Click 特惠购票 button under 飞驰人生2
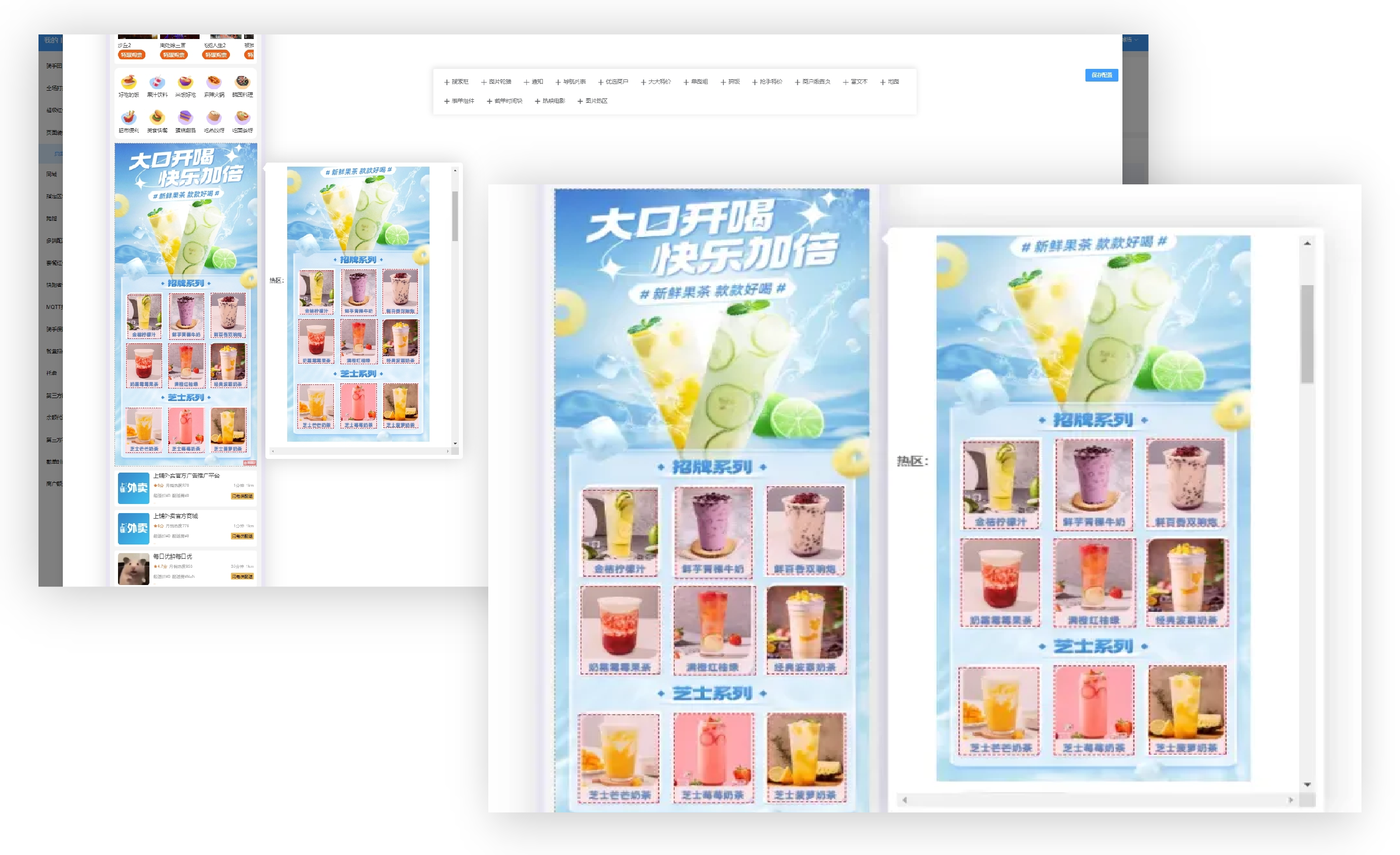Viewport: 1400px width, 855px height. click(x=216, y=55)
